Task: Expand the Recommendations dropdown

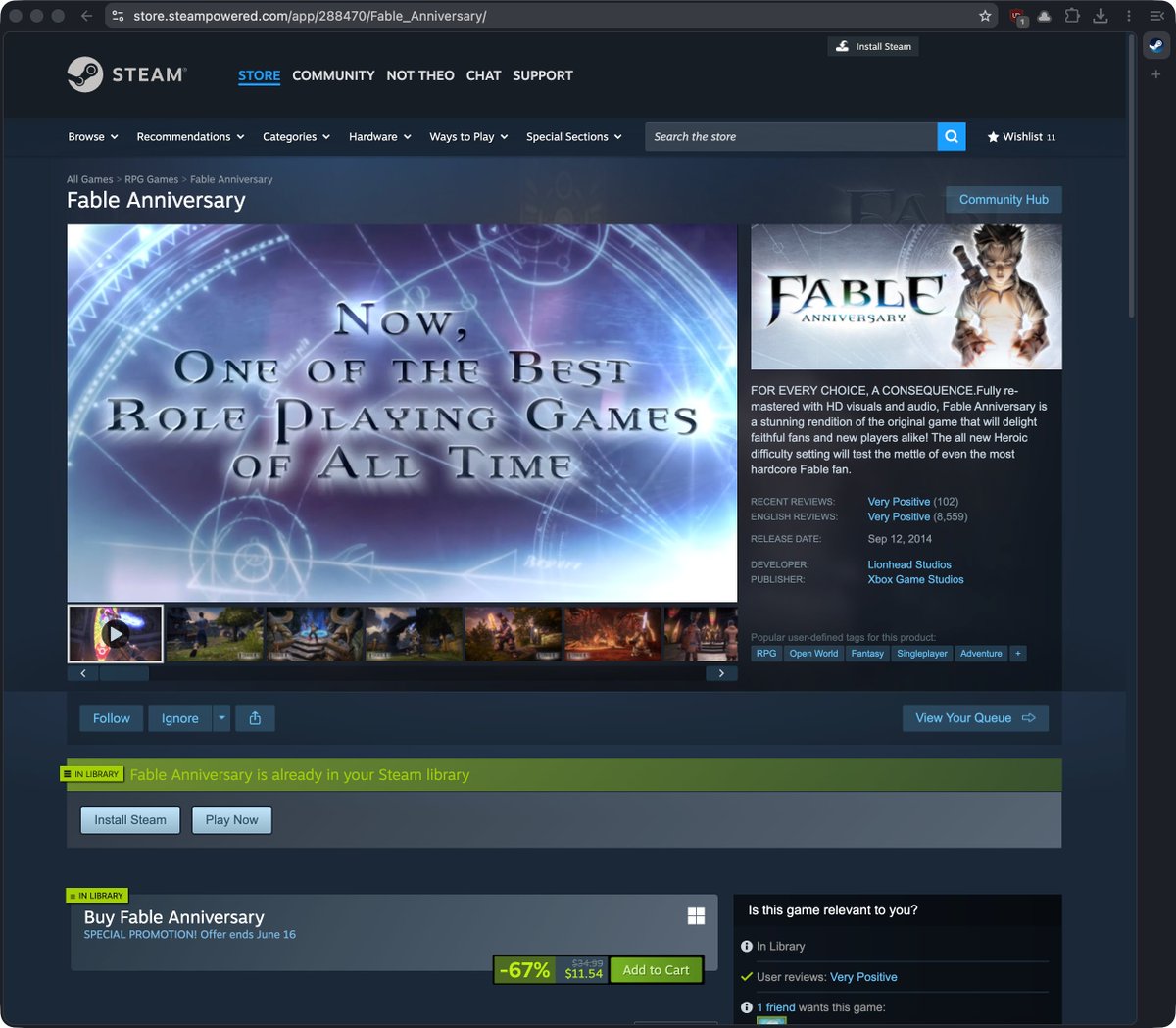Action: [191, 137]
